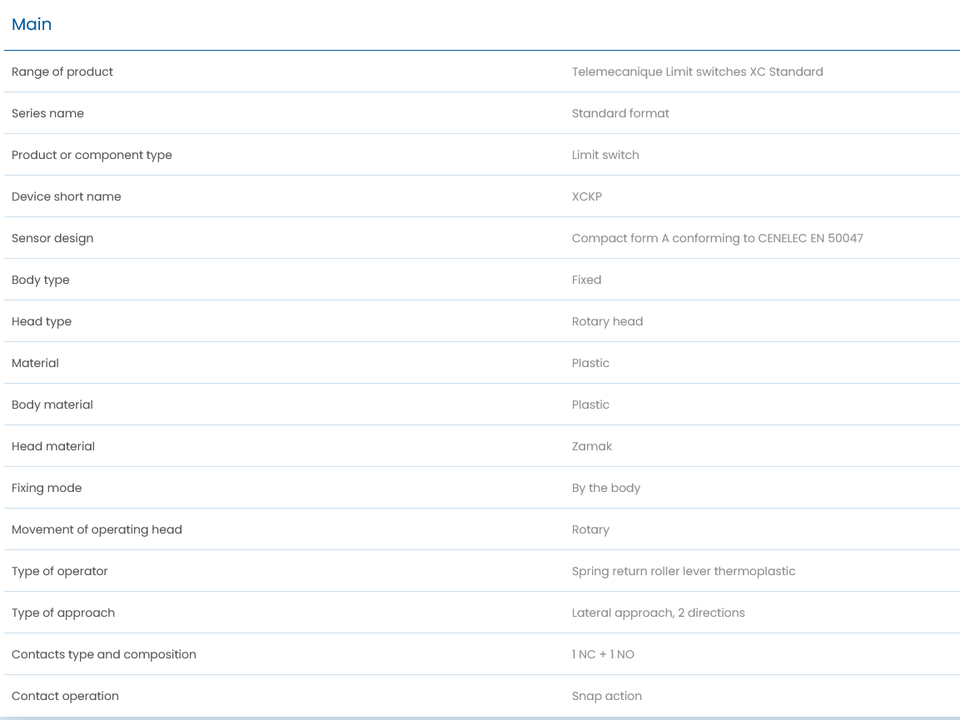This screenshot has height=720, width=960.
Task: Click the 'XCKP' value
Action: tap(587, 197)
